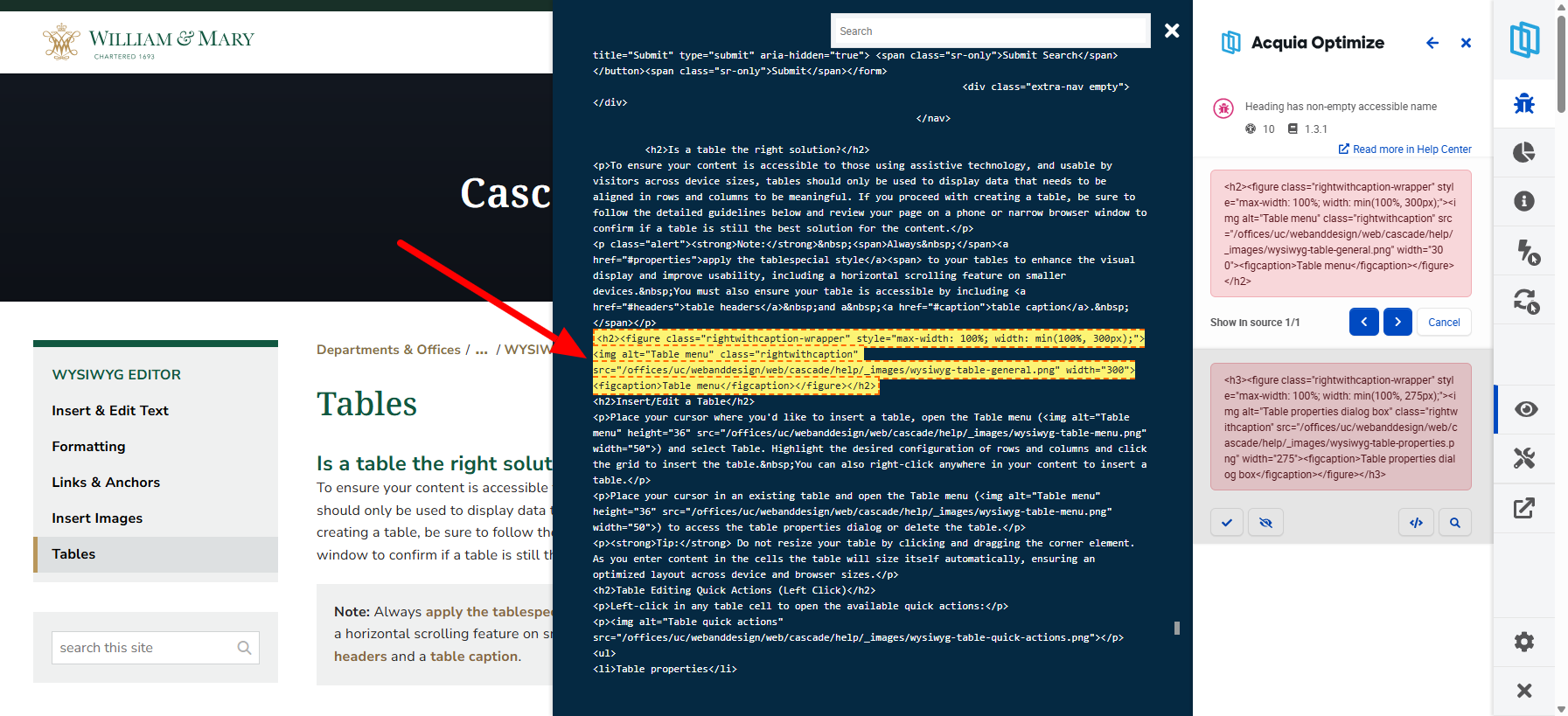This screenshot has width=1568, height=716.
Task: Click 'Heading has non-empty accessible name' text
Action: pos(1341,107)
